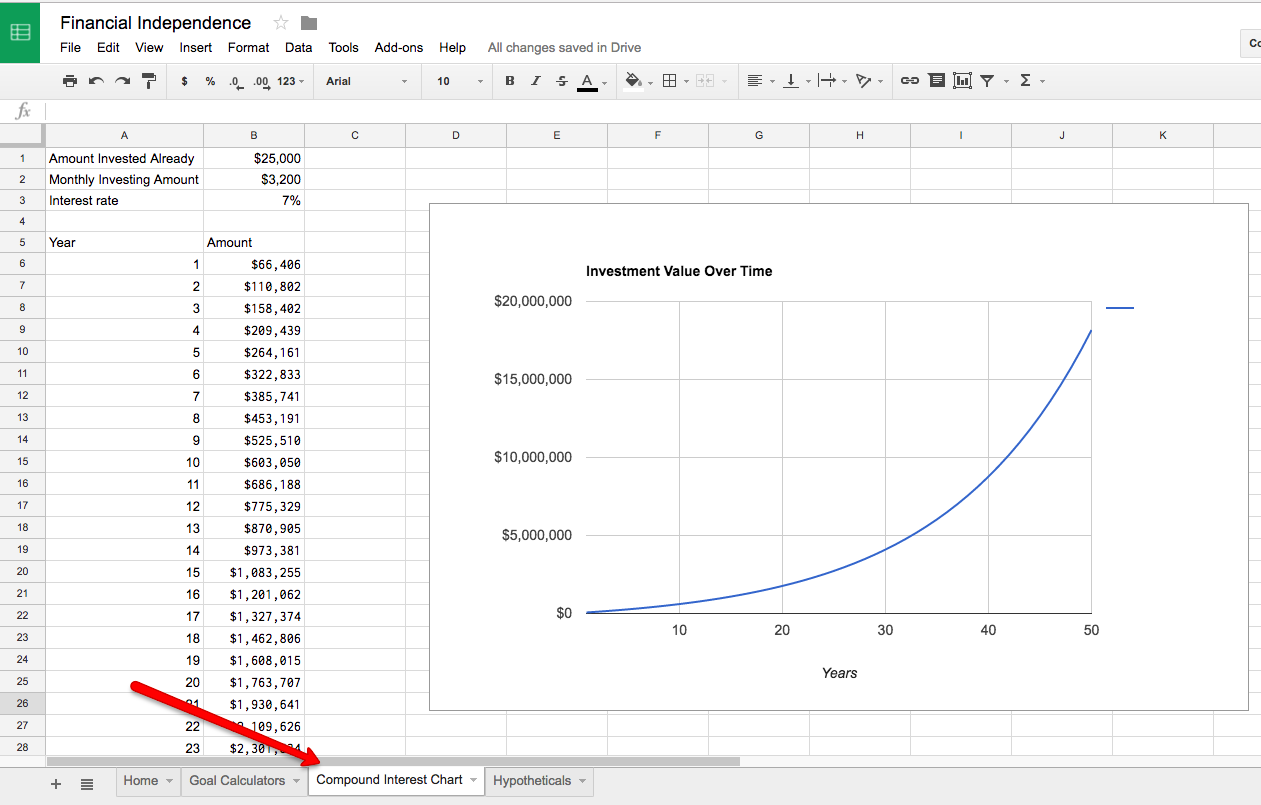Click 'All changes saved in Drive' link
The image size is (1261, 805).
[x=564, y=47]
